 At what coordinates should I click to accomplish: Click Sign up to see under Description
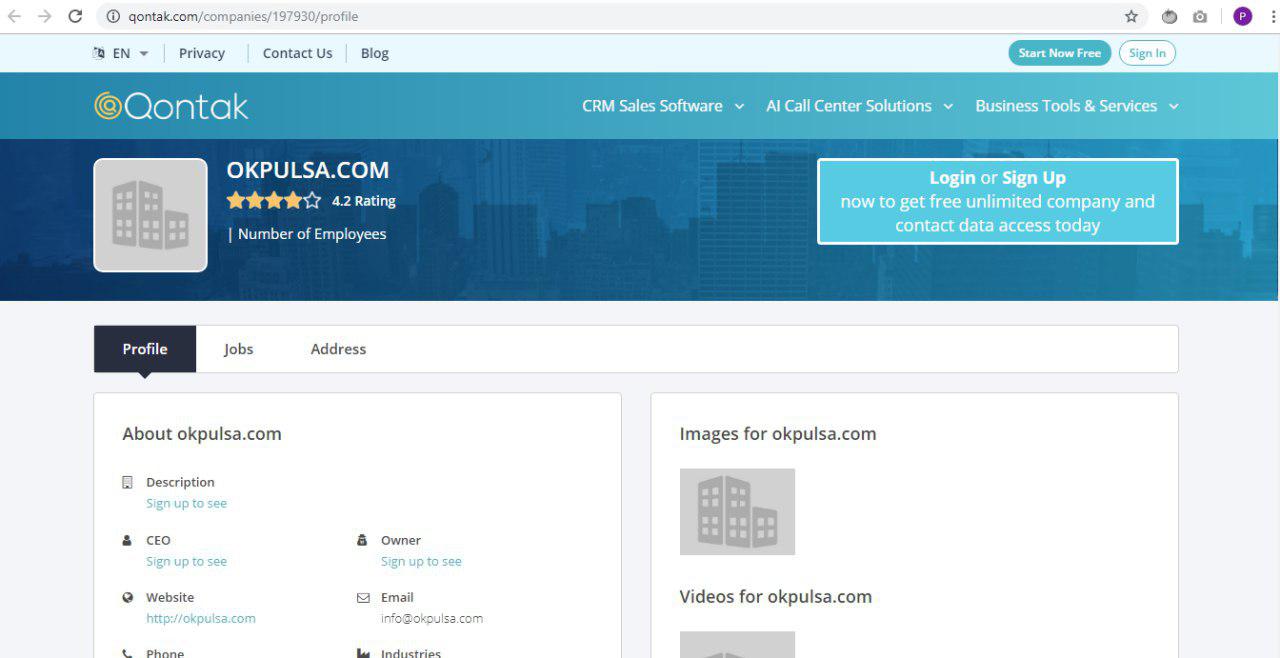pyautogui.click(x=186, y=503)
